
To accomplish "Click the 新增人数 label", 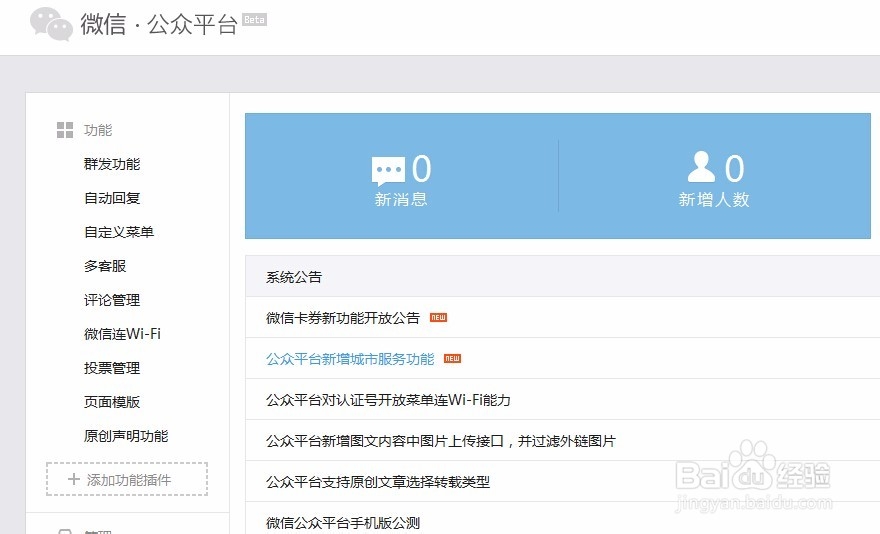I will pos(714,199).
